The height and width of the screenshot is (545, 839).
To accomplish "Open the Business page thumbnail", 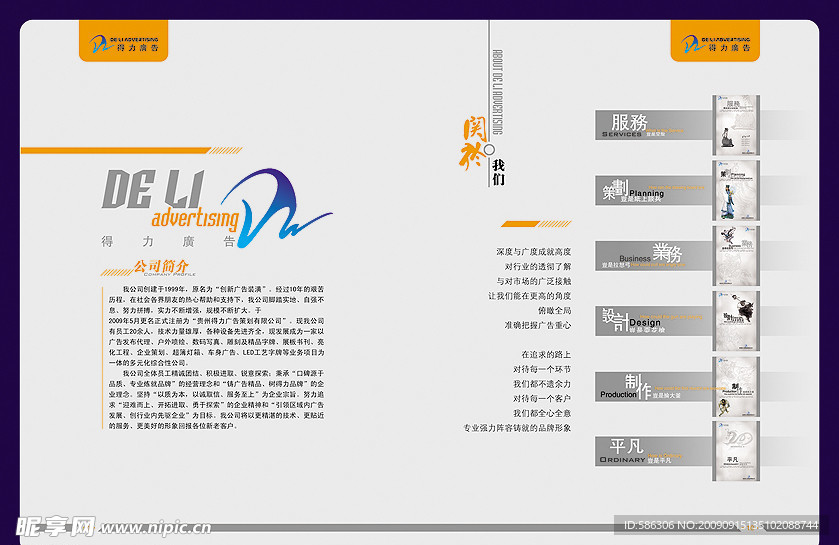I will coord(736,256).
